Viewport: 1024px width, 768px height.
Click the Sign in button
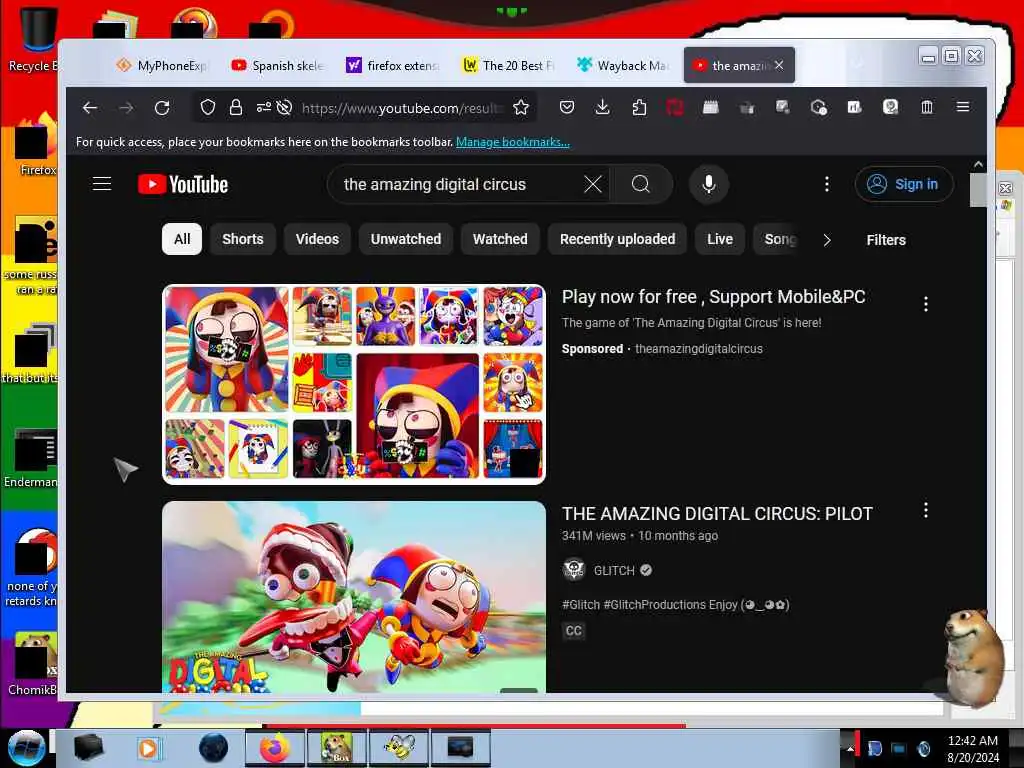click(x=904, y=184)
